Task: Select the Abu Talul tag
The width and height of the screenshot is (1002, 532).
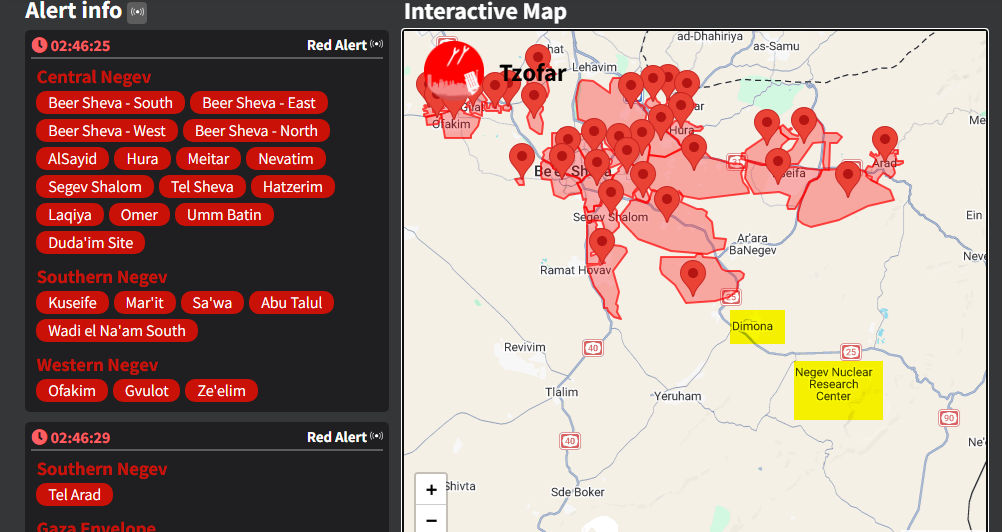Action: (x=291, y=303)
